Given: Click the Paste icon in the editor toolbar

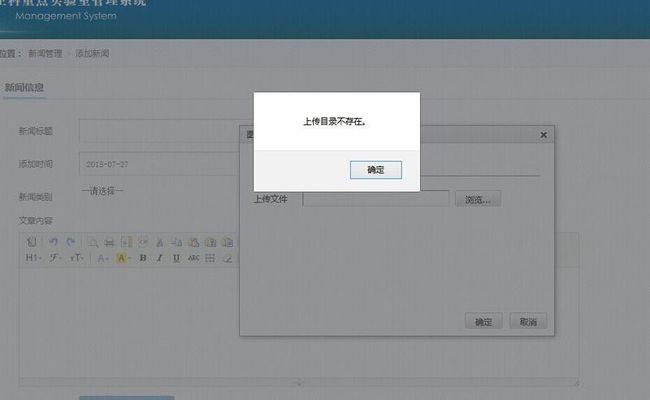Looking at the screenshot, I should (194, 242).
